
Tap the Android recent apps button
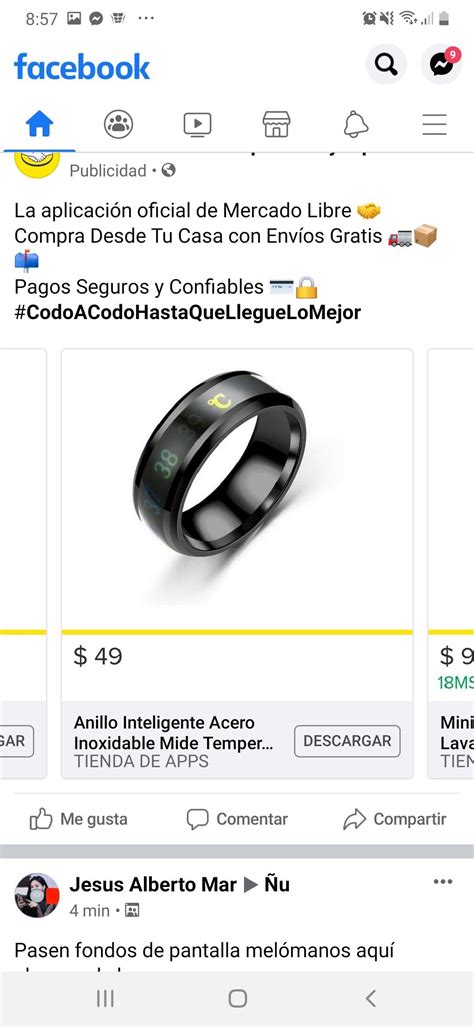(105, 998)
